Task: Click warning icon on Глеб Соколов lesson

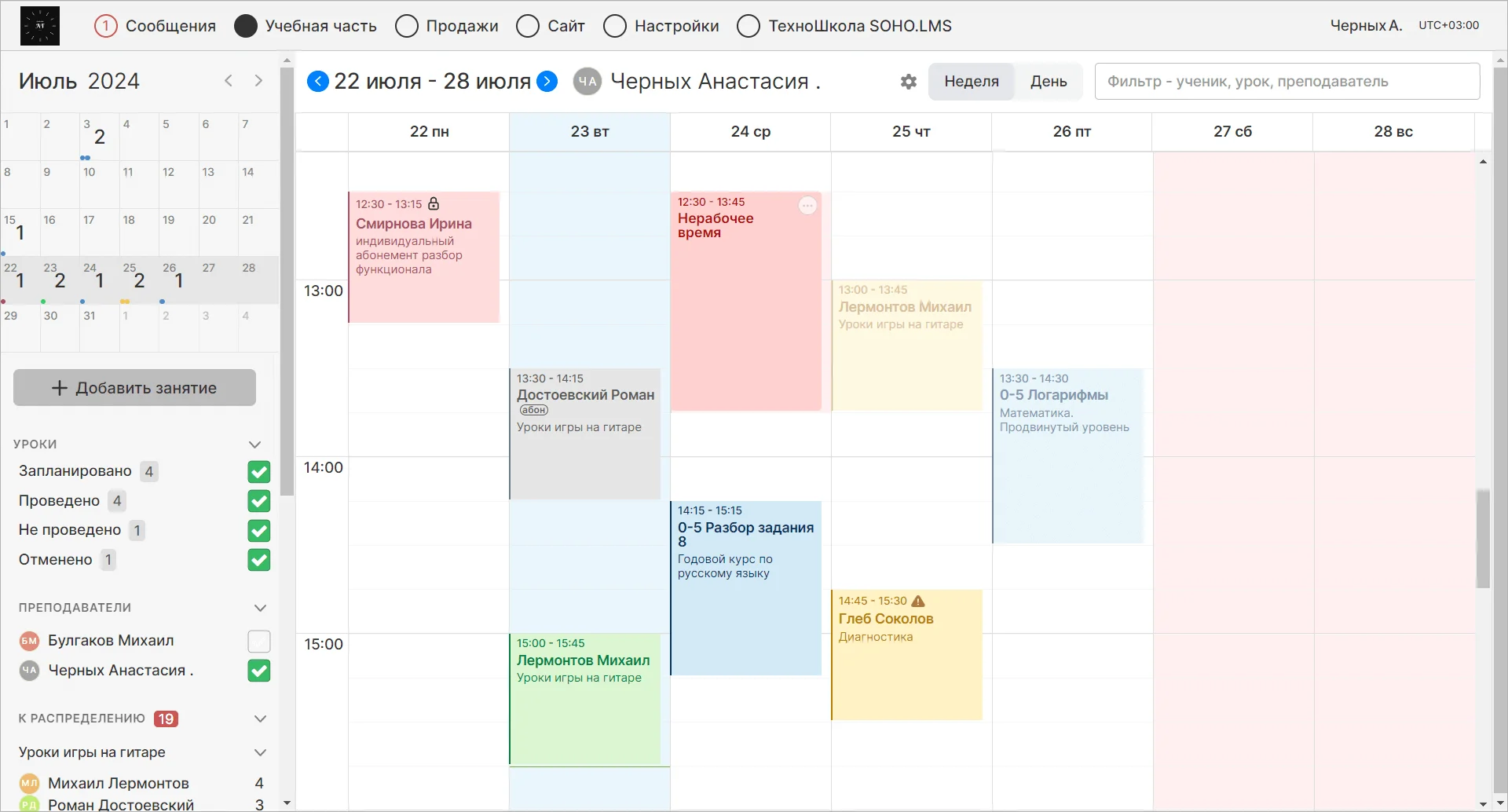Action: tap(918, 602)
